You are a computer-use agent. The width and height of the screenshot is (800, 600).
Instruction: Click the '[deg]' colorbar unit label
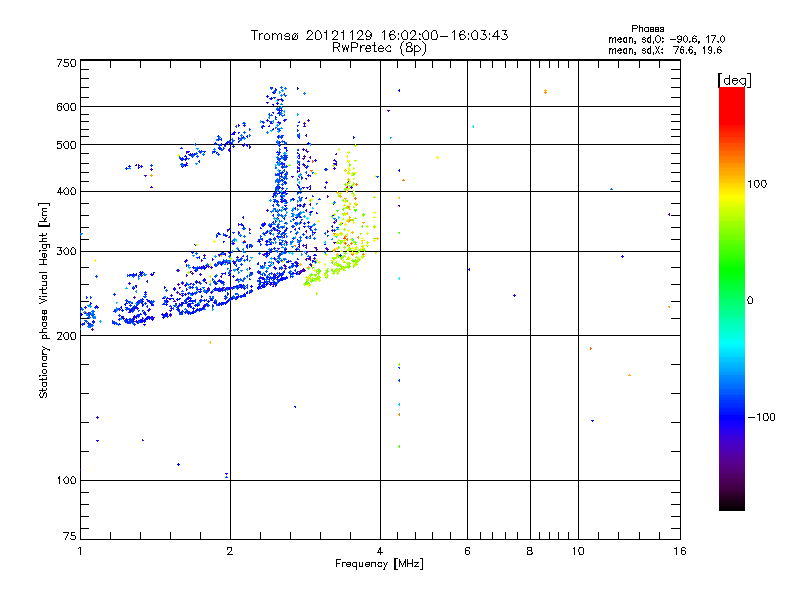click(734, 81)
